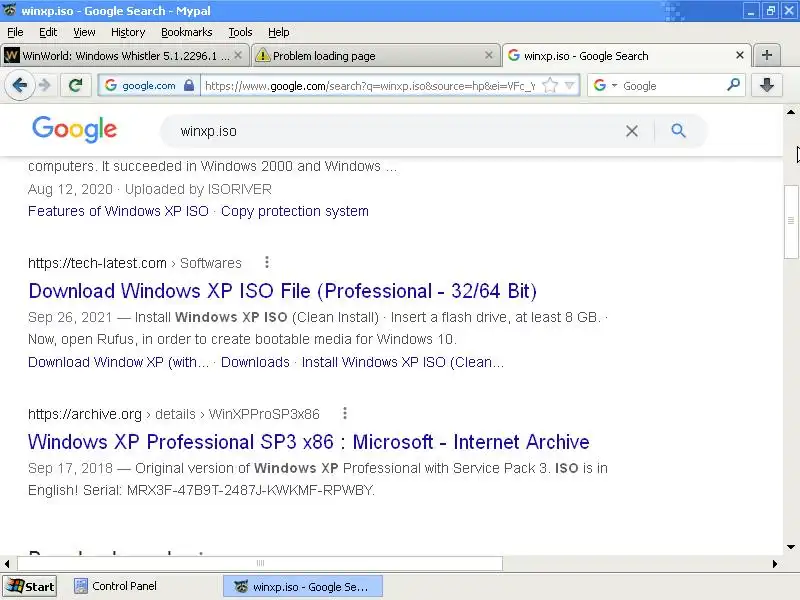Viewport: 800px width, 600px height.
Task: Open the three-dot menu for tech-latest.com result
Action: coord(267,262)
